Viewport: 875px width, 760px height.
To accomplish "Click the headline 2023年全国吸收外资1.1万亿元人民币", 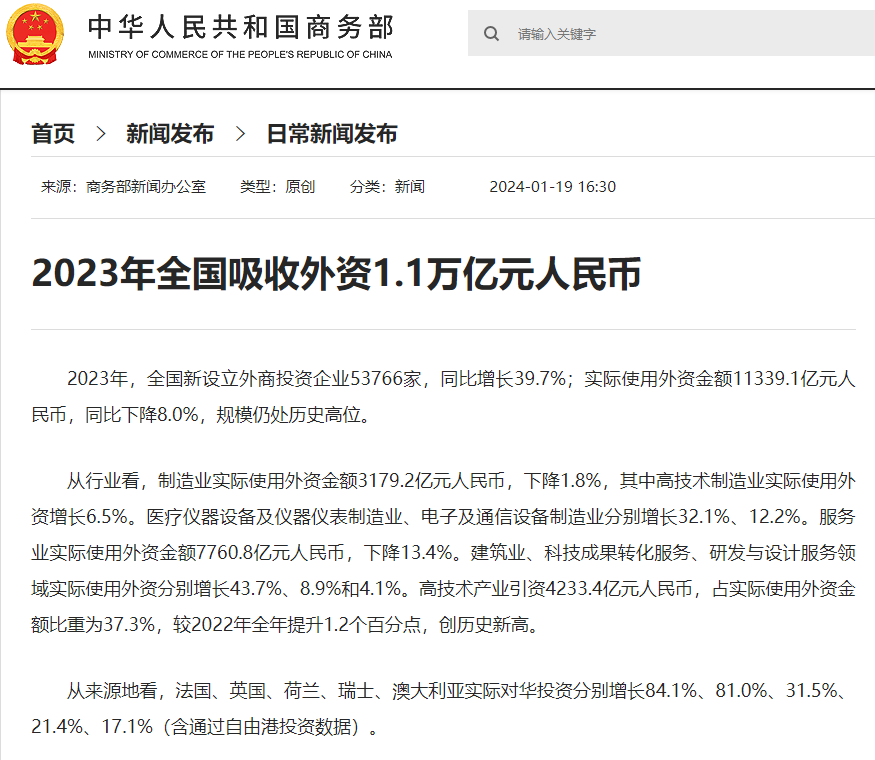I will coord(336,274).
